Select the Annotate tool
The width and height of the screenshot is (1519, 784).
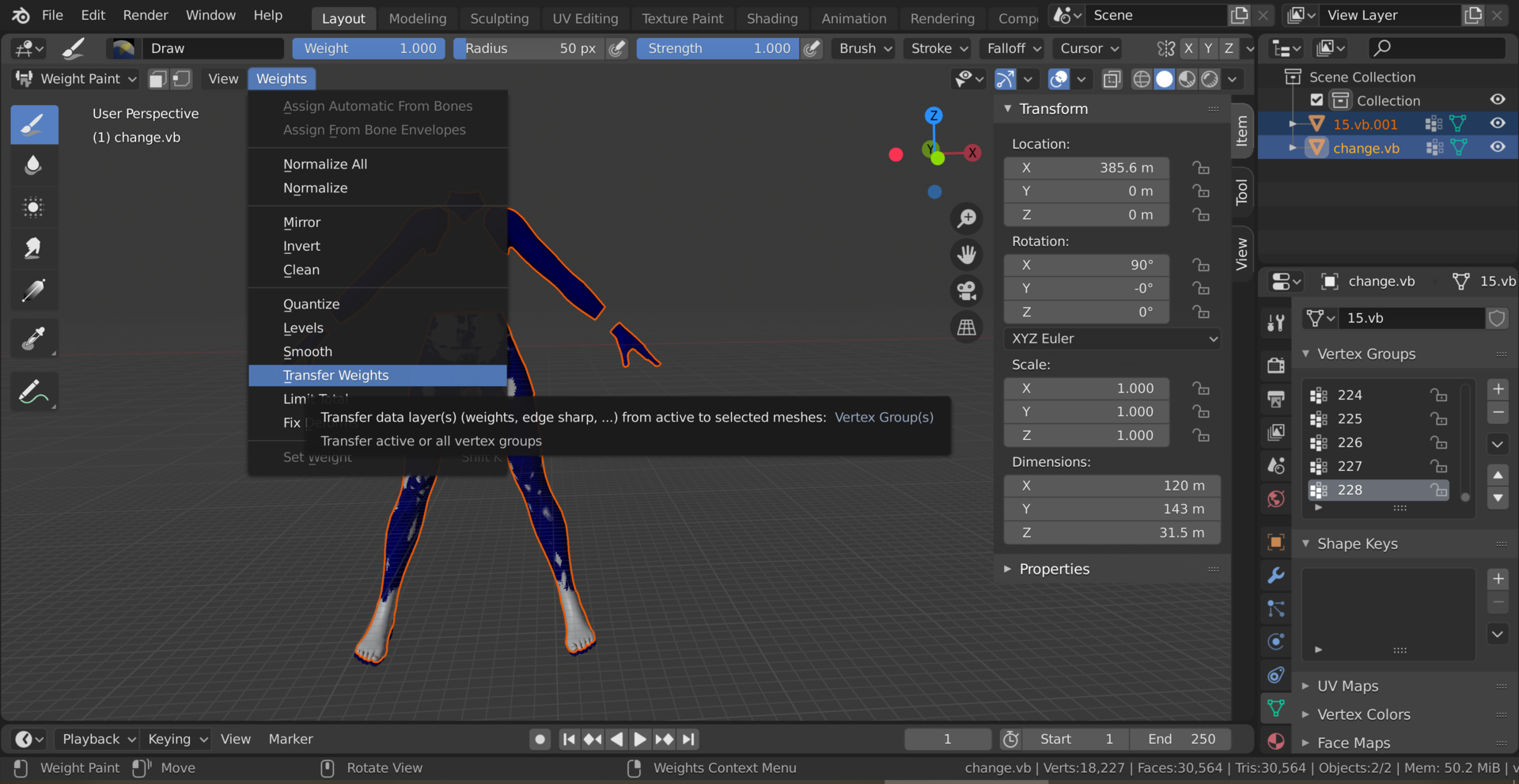click(34, 392)
